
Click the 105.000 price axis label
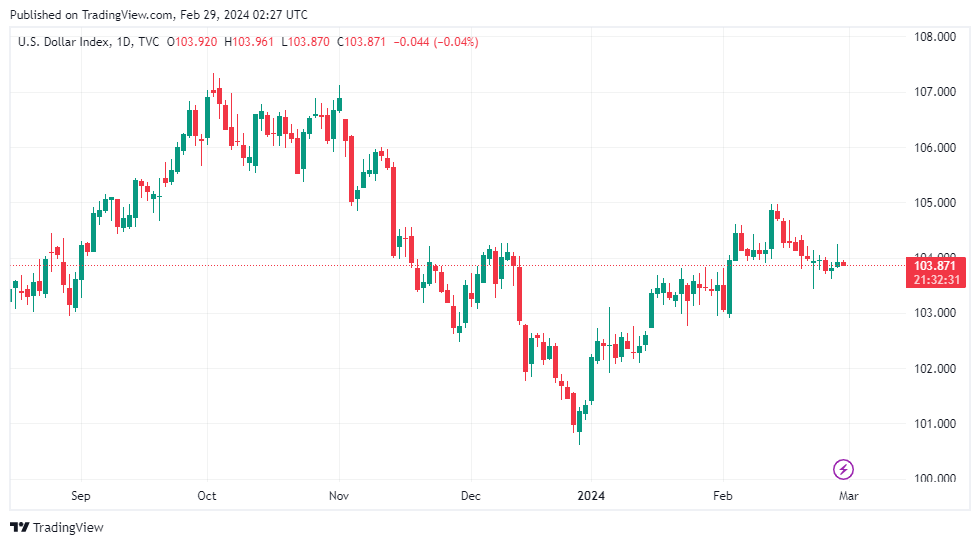(934, 203)
